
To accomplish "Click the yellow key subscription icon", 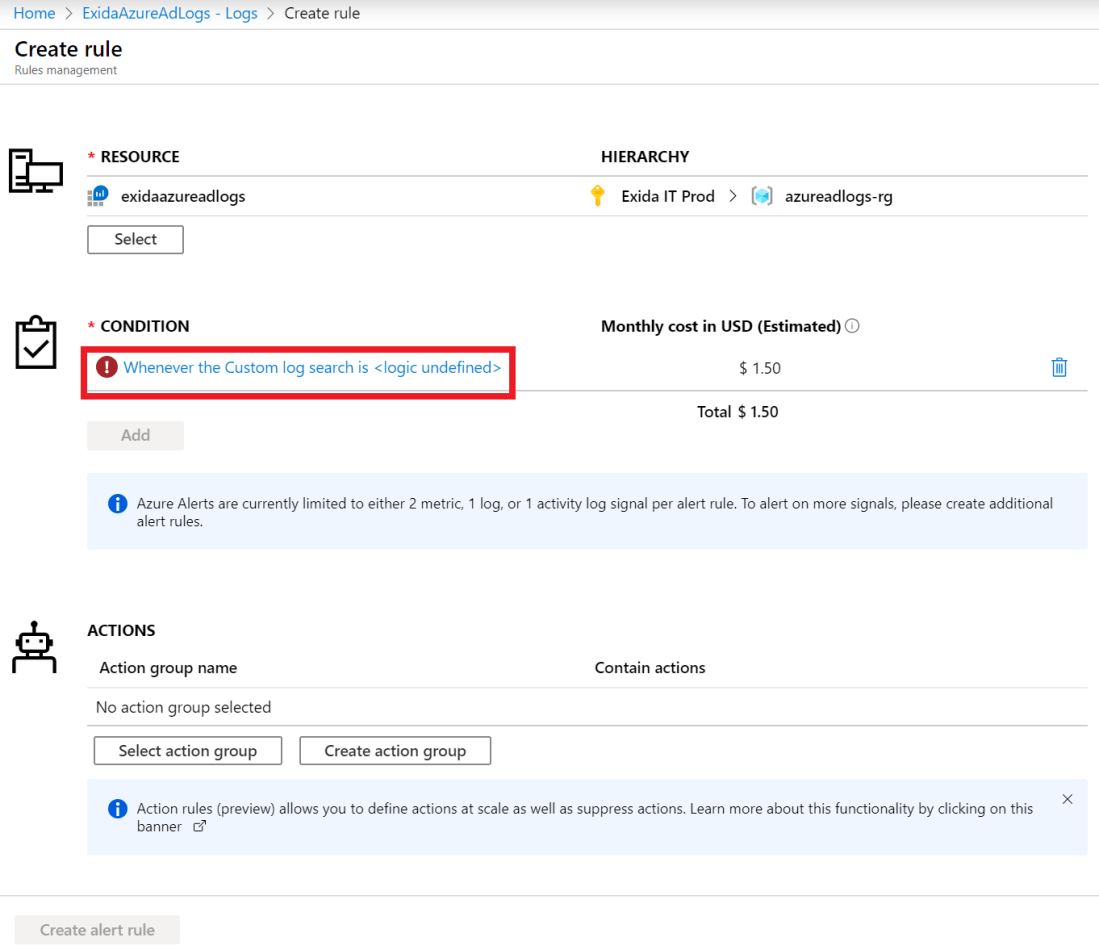I will [x=598, y=196].
